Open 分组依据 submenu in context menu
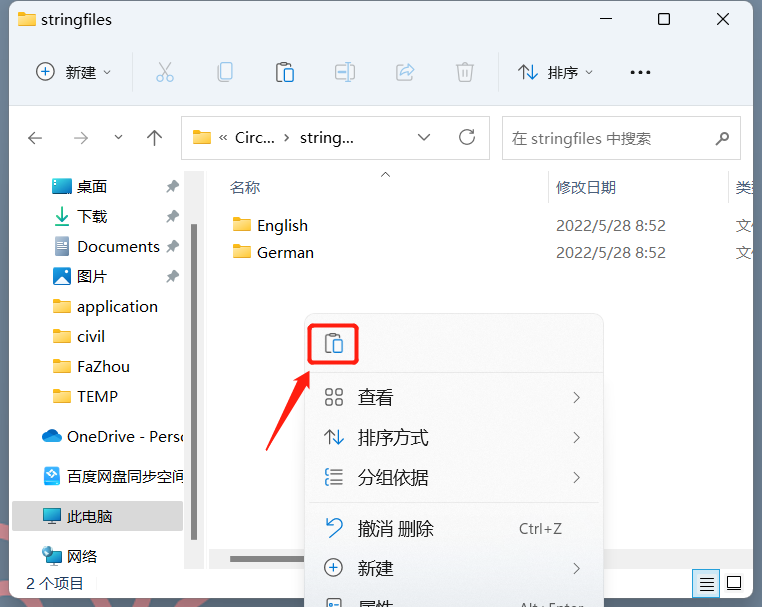 454,477
